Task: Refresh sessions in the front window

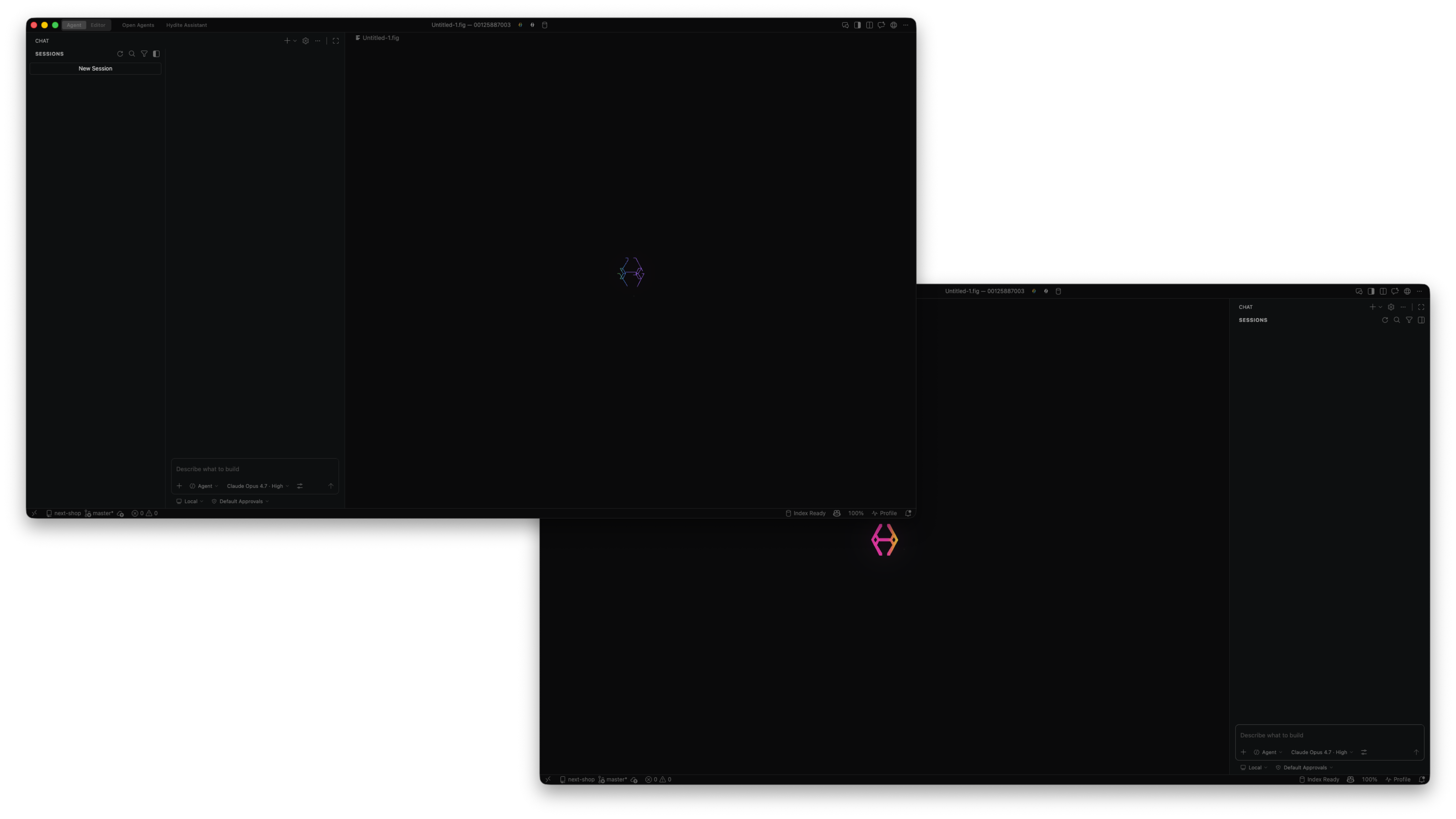Action: coord(120,54)
